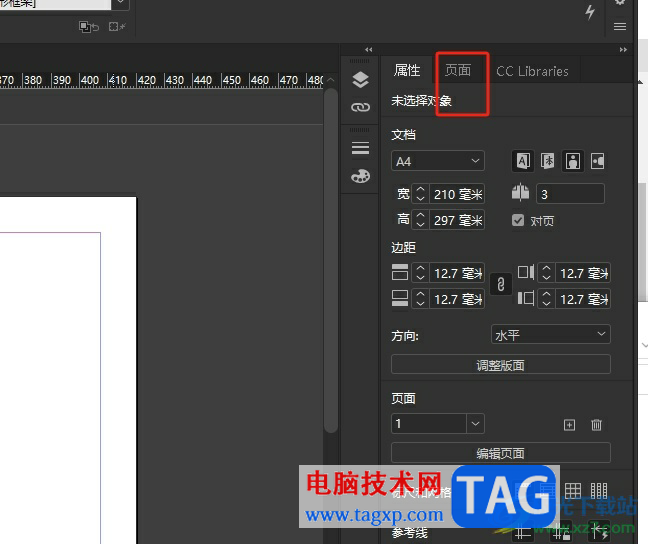Screen dimensions: 648x544
Task: Click the bottom margin 12.7 field
Action: (457, 298)
